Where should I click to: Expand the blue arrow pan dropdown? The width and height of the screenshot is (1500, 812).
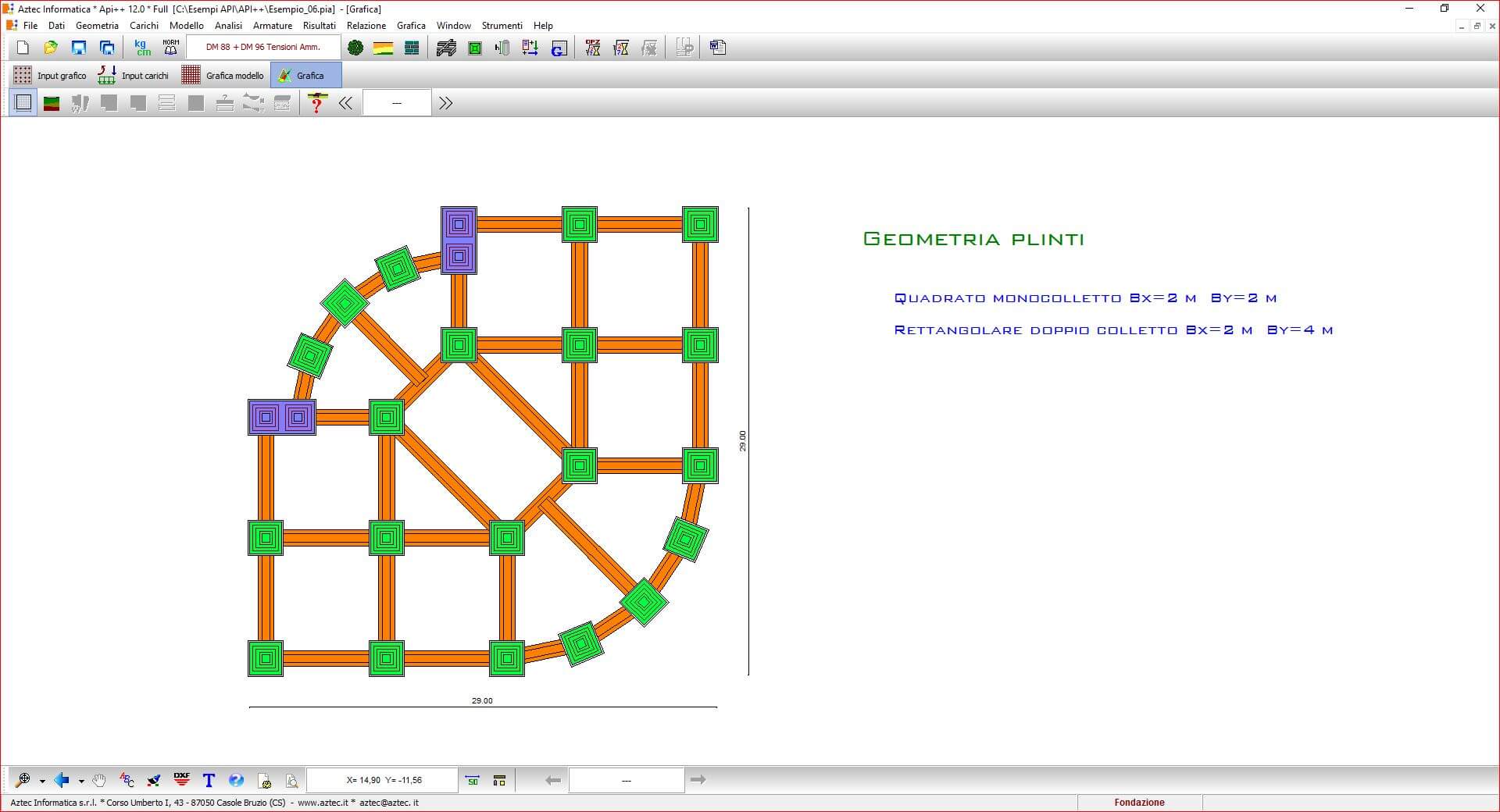click(x=81, y=781)
